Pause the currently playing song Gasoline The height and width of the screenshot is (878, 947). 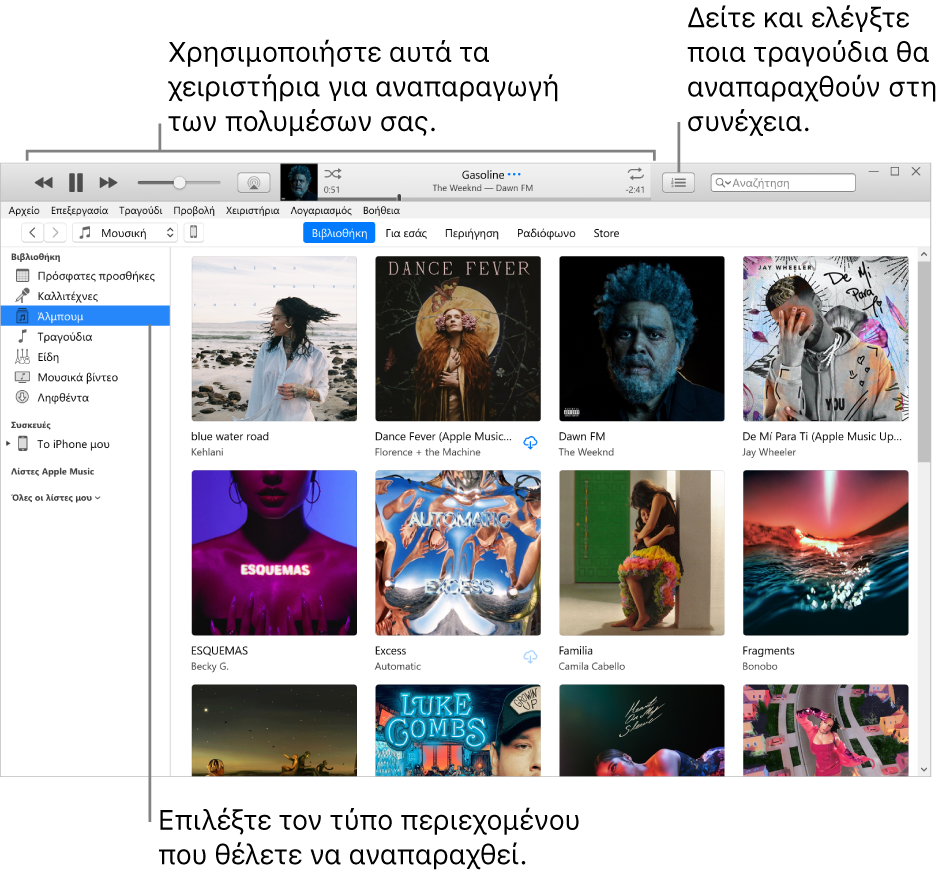(x=76, y=182)
